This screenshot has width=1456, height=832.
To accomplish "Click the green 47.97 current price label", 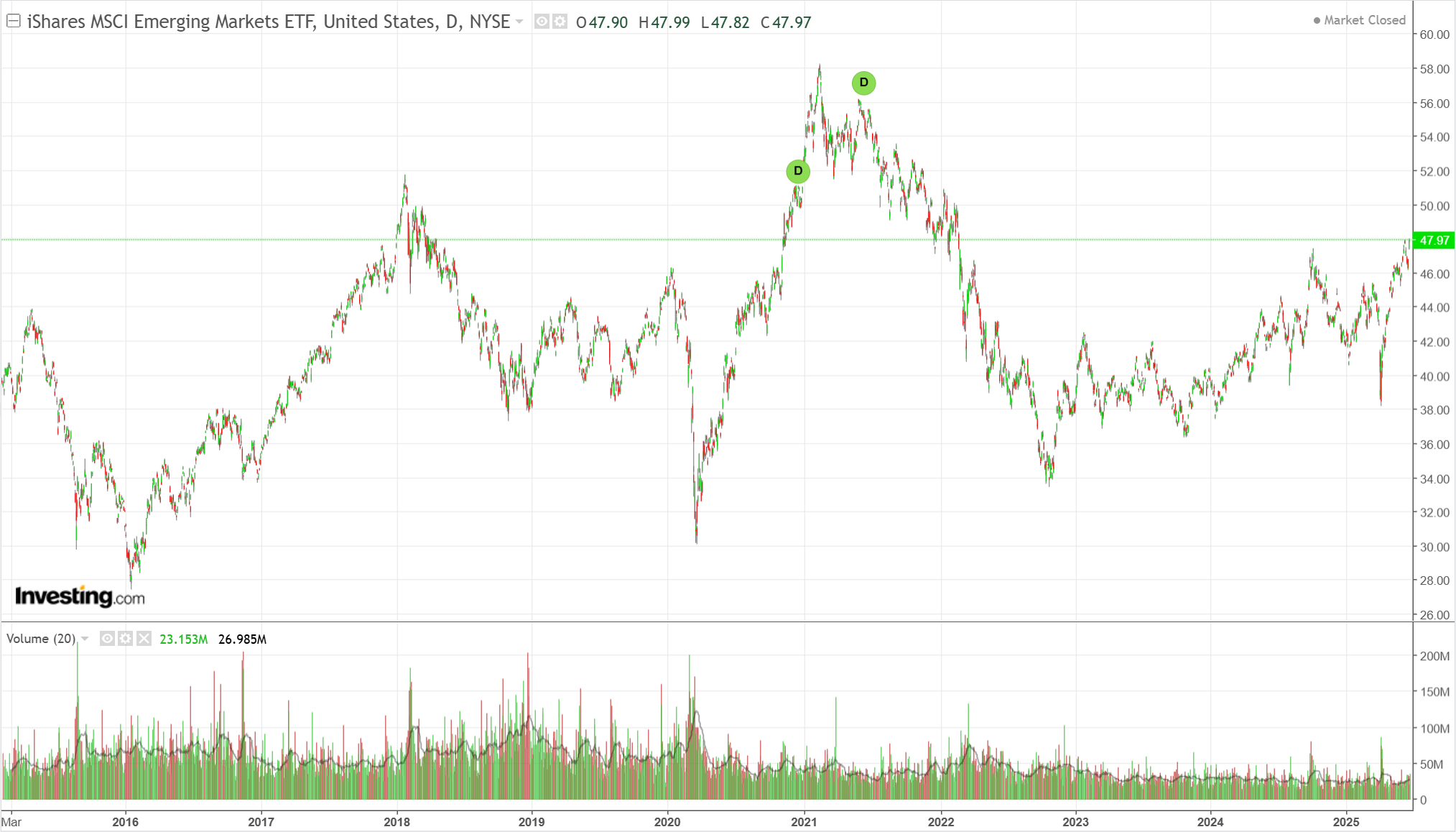I will point(1433,240).
